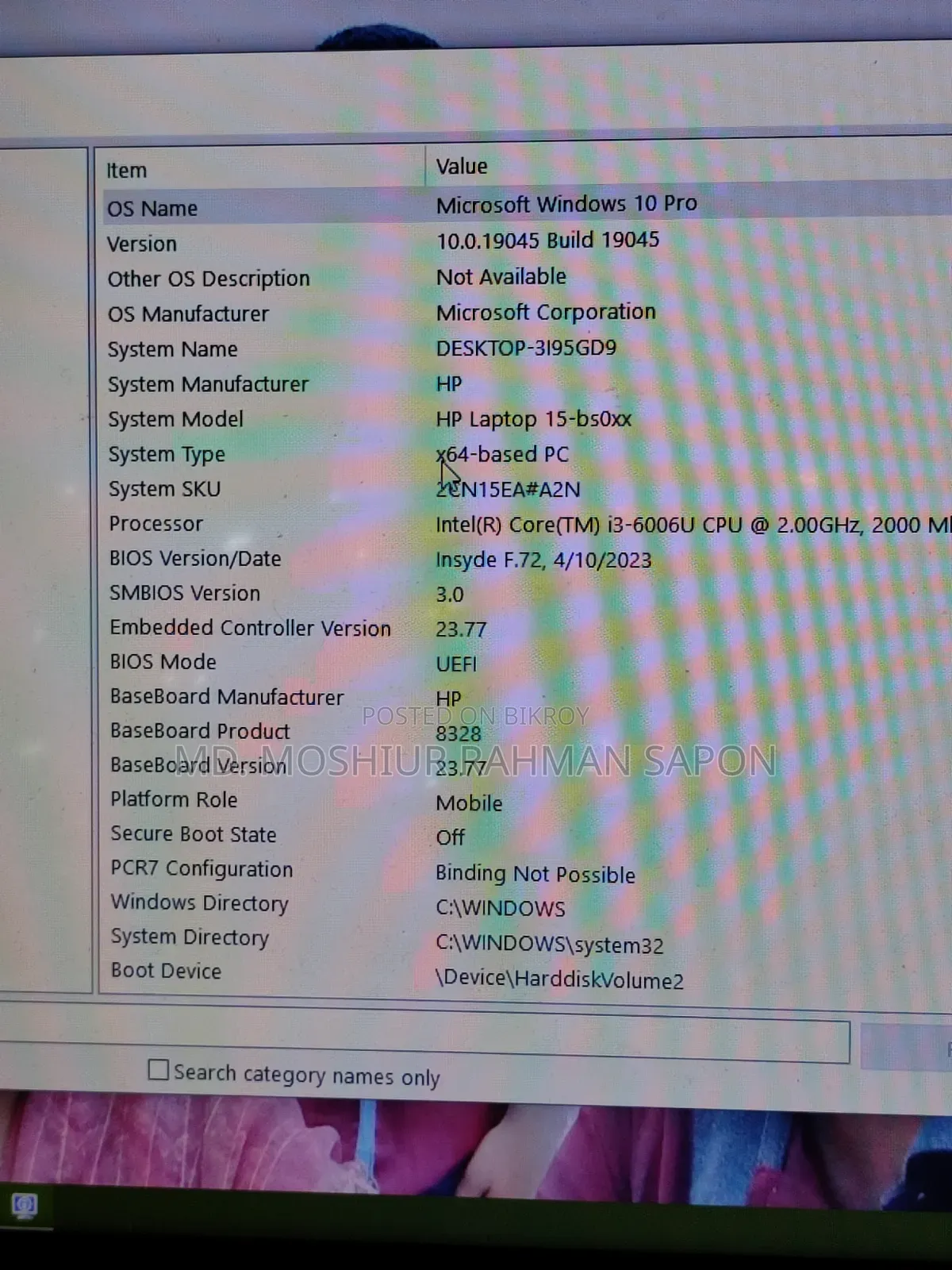Select the 'System Name' row label
Viewport: 952px width, 1270px height.
(173, 349)
